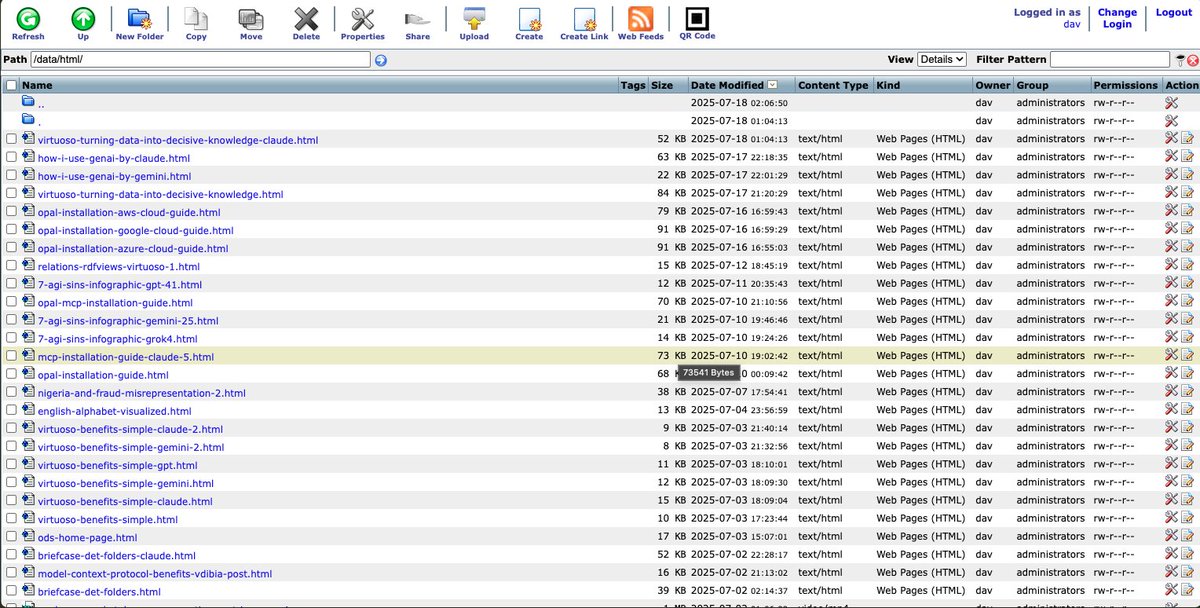Open 7-agi-sins-infographic-gemini-25.html link
This screenshot has height=608, width=1200.
pos(128,320)
